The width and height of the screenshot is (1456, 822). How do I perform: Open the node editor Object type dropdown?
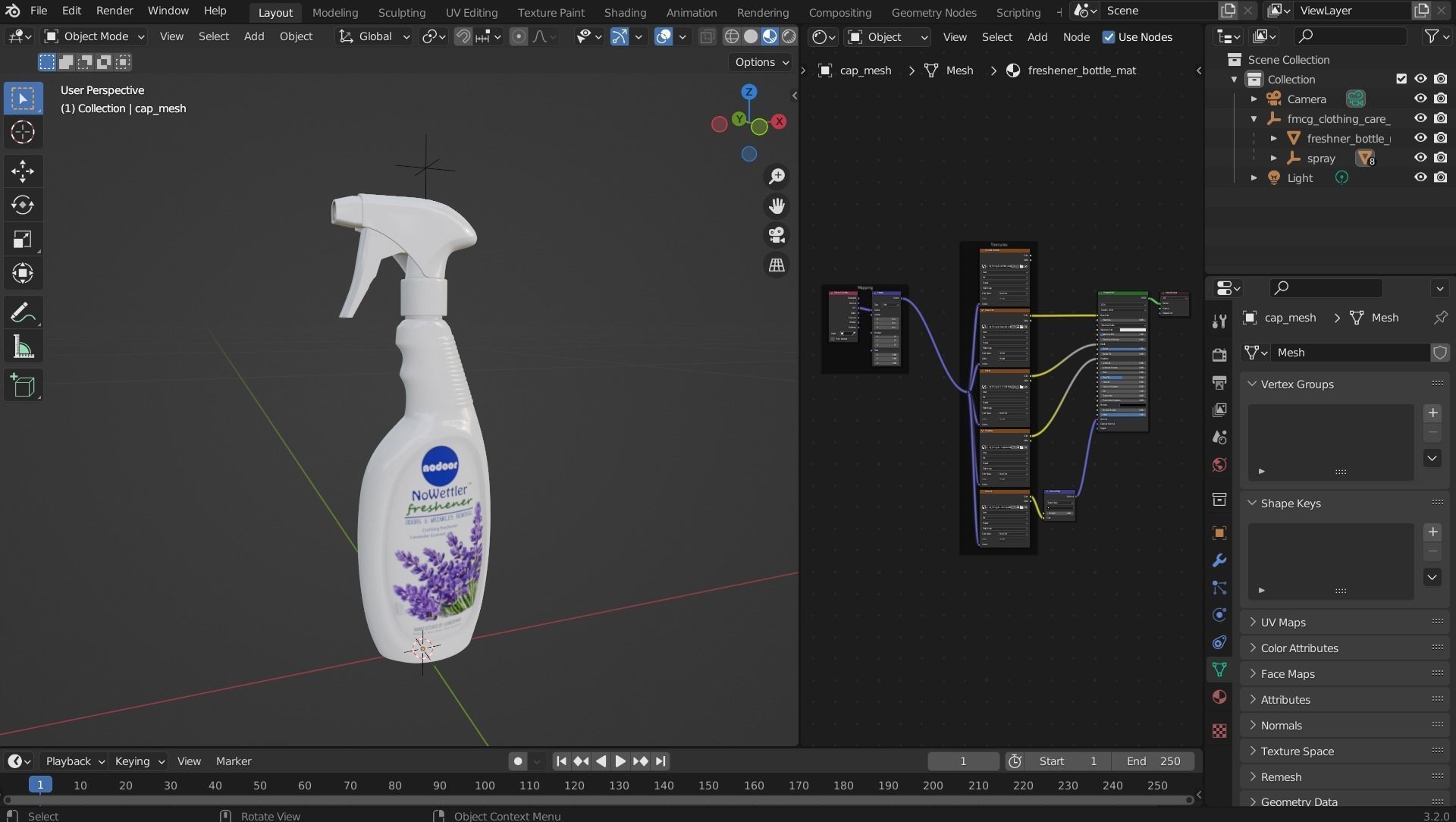(x=887, y=37)
